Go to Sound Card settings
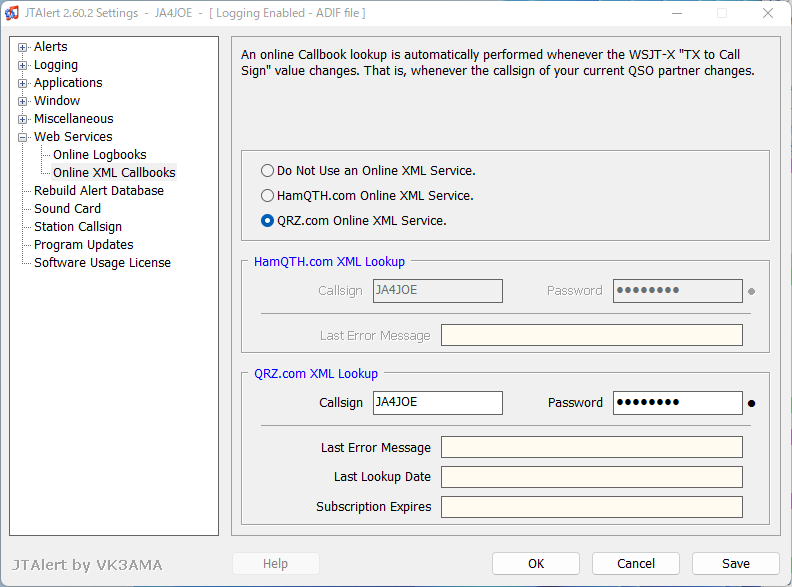Viewport: 792px width, 587px height. (67, 209)
